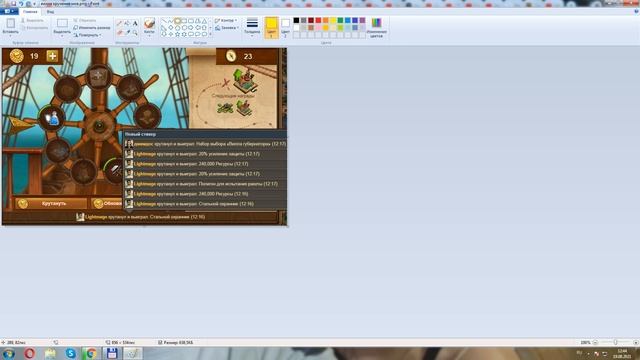Select the Eraser tool
The image size is (640, 360).
pos(120,32)
